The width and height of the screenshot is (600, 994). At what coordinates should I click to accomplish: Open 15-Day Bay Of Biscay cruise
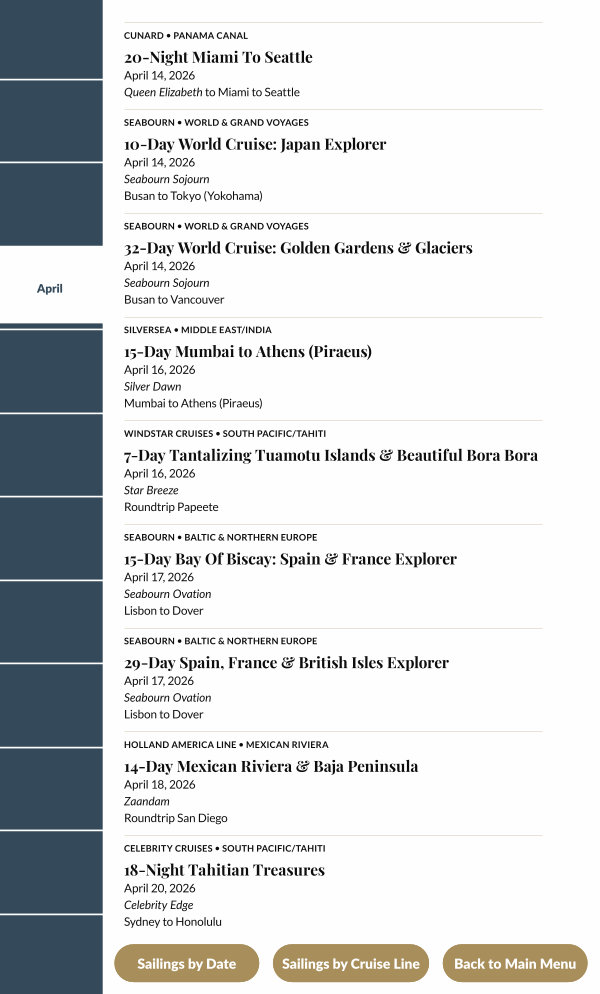point(290,559)
